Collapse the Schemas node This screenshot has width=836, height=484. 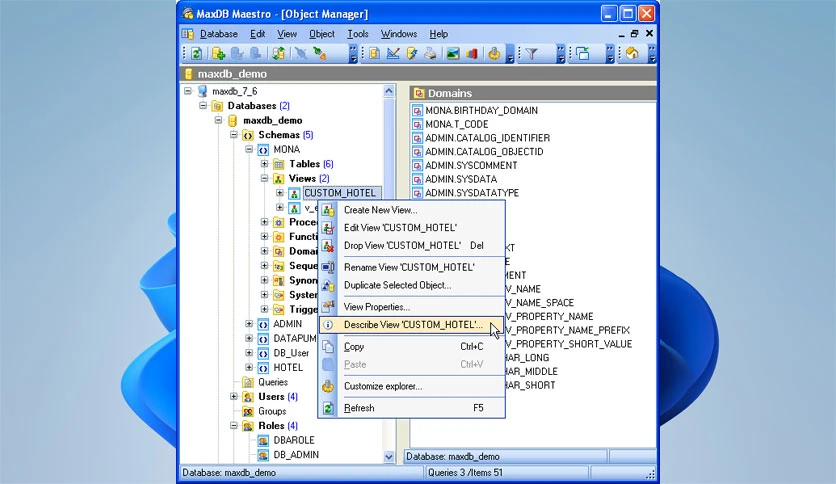[x=234, y=135]
